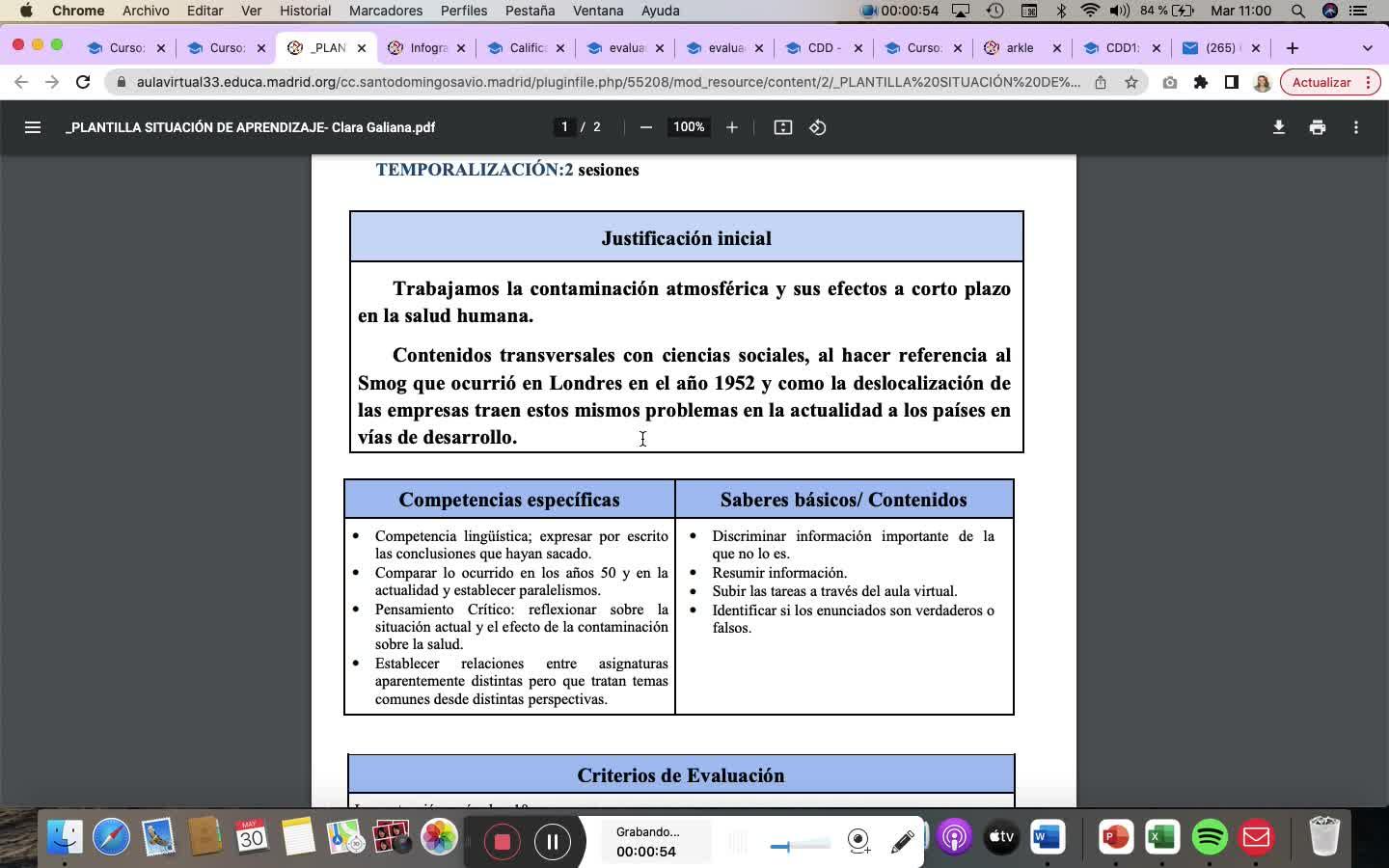This screenshot has height=868, width=1389.
Task: Open Spotlight search in menu bar
Action: click(x=1298, y=11)
